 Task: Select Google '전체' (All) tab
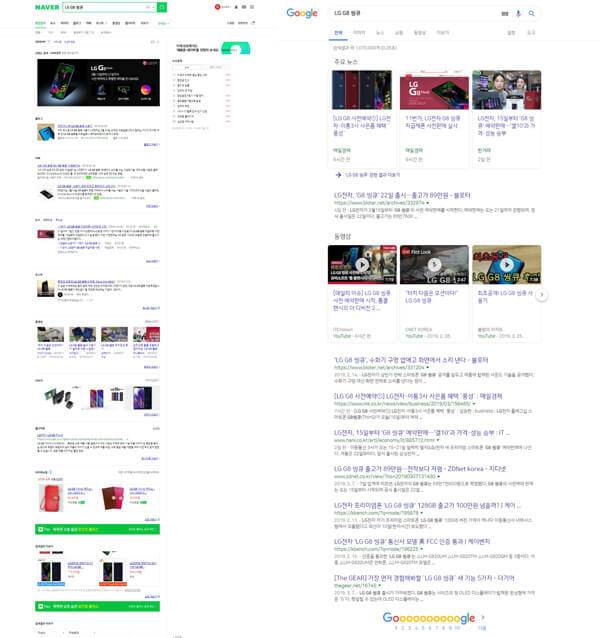click(x=338, y=32)
